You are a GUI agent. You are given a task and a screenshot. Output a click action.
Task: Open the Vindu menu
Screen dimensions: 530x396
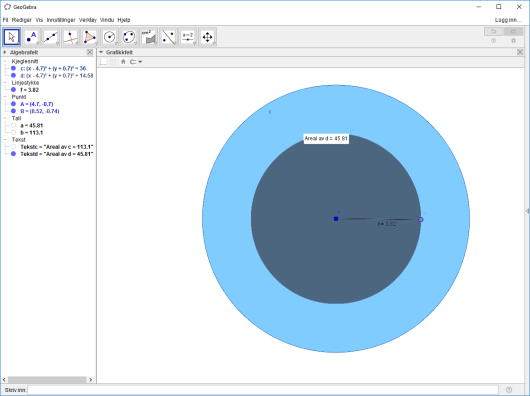[x=107, y=20]
